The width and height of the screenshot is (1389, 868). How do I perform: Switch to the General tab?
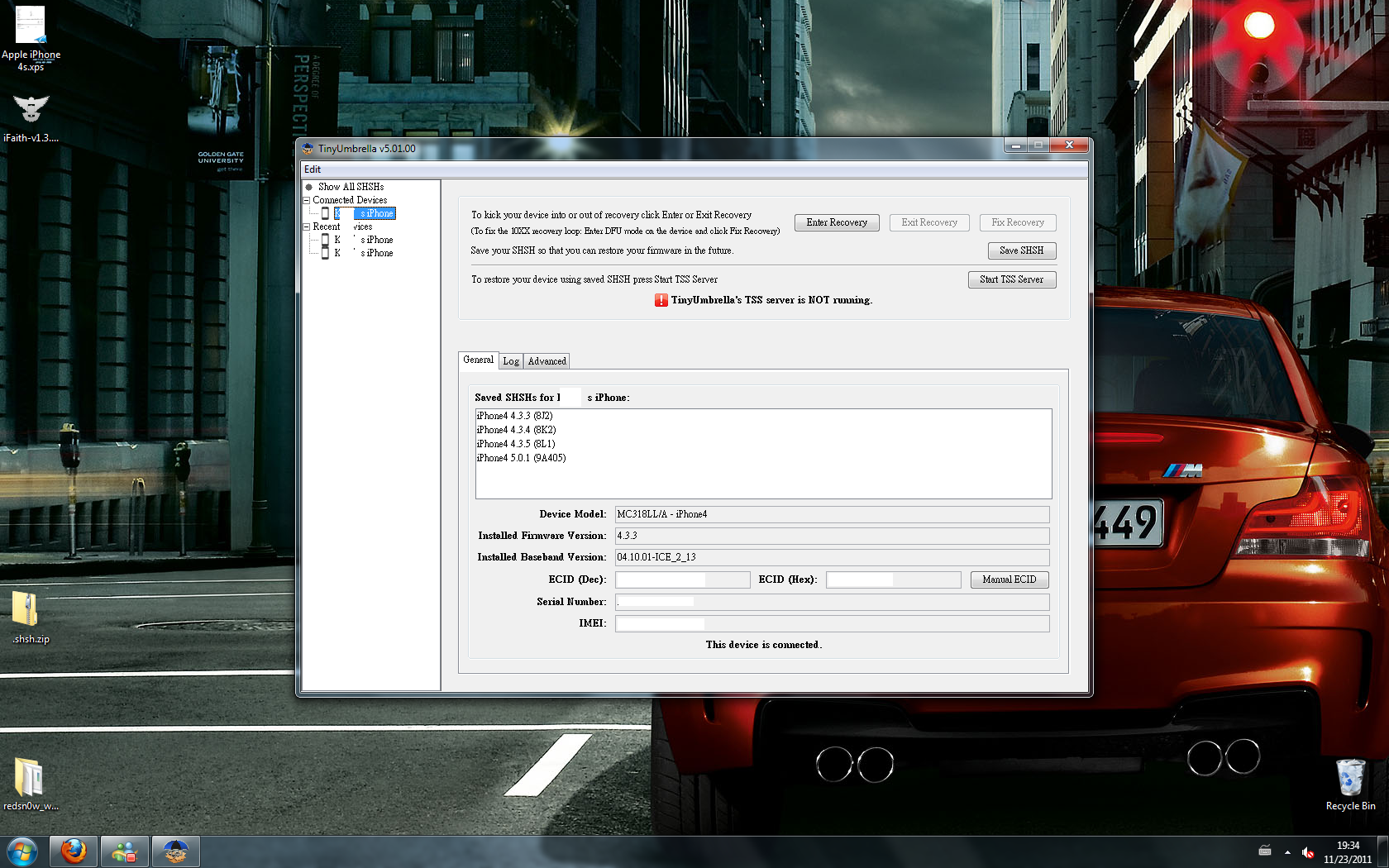coord(479,360)
